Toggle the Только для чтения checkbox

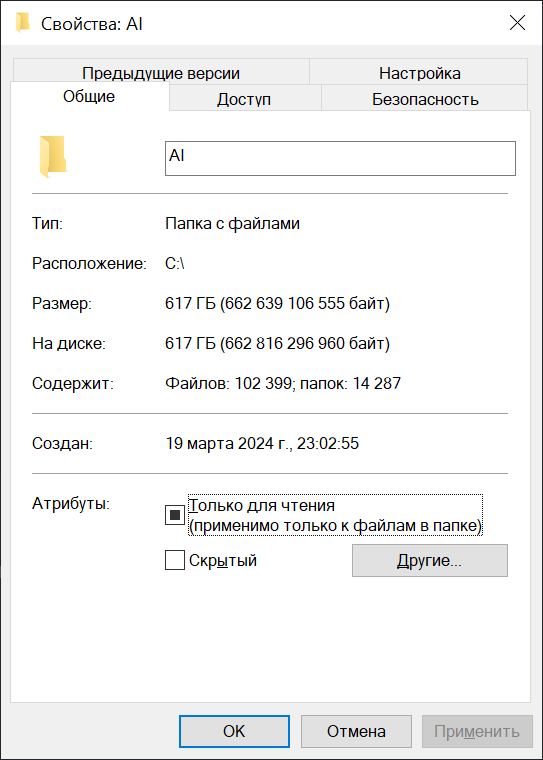point(175,515)
